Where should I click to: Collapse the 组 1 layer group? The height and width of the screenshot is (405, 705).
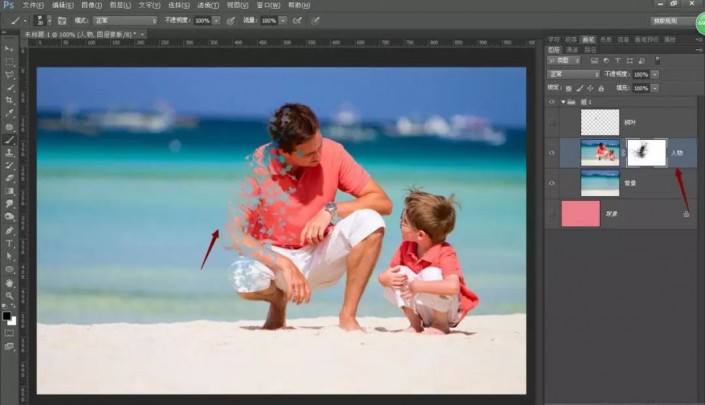coord(562,101)
